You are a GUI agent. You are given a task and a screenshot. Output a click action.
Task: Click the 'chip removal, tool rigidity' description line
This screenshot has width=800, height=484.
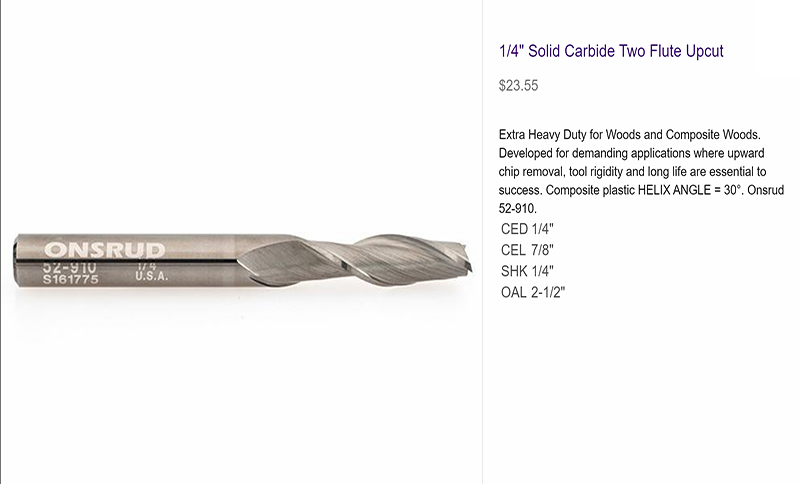(632, 171)
